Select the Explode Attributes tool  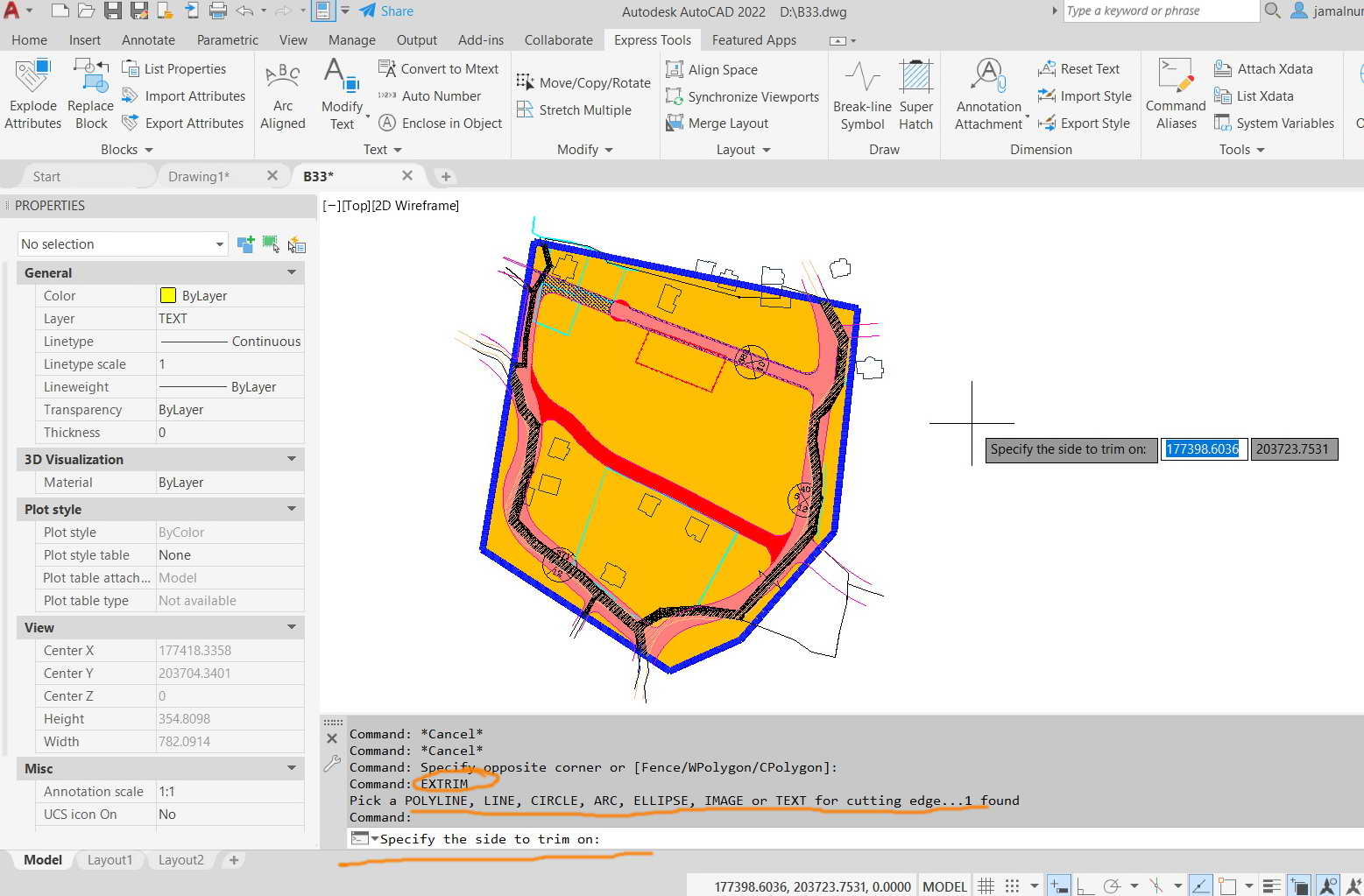click(x=32, y=91)
